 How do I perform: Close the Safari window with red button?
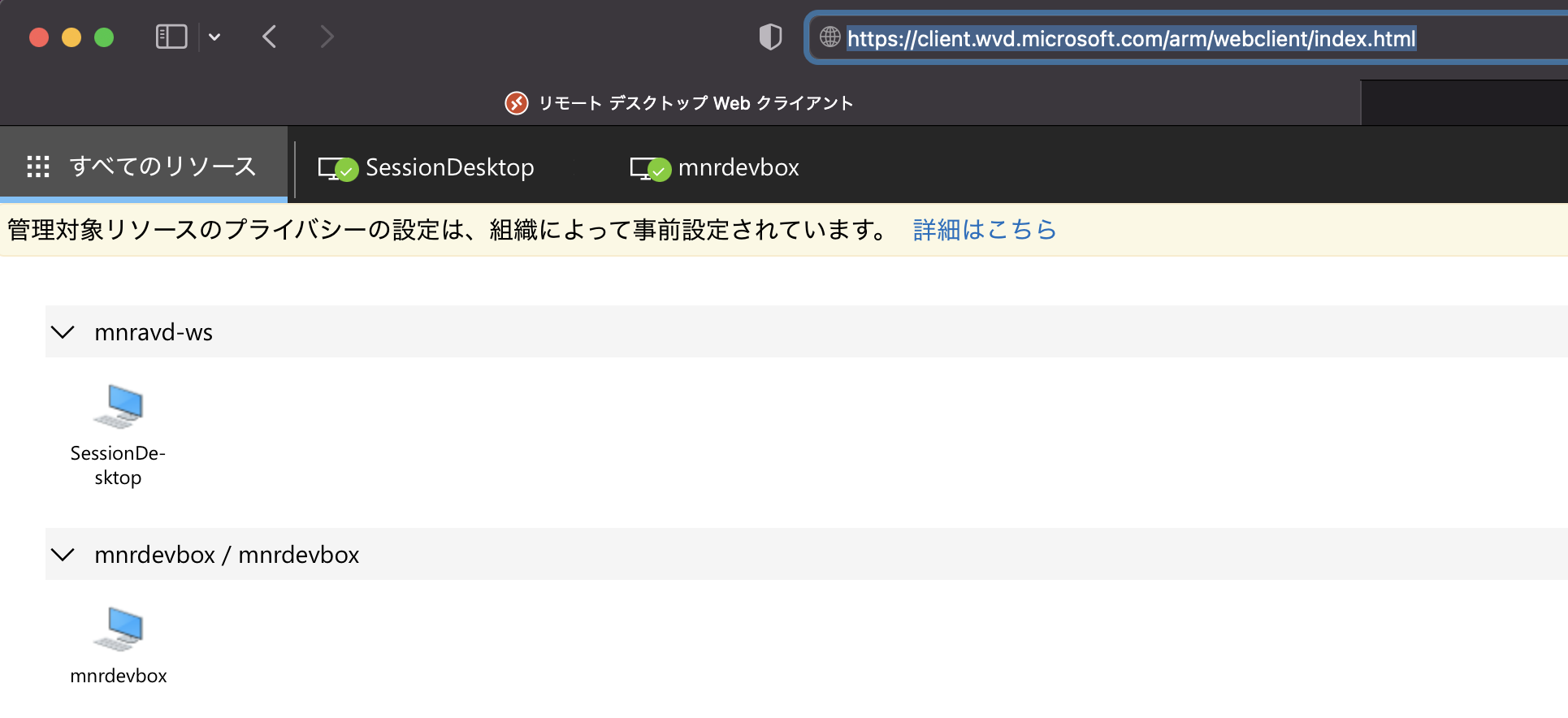pos(39,37)
